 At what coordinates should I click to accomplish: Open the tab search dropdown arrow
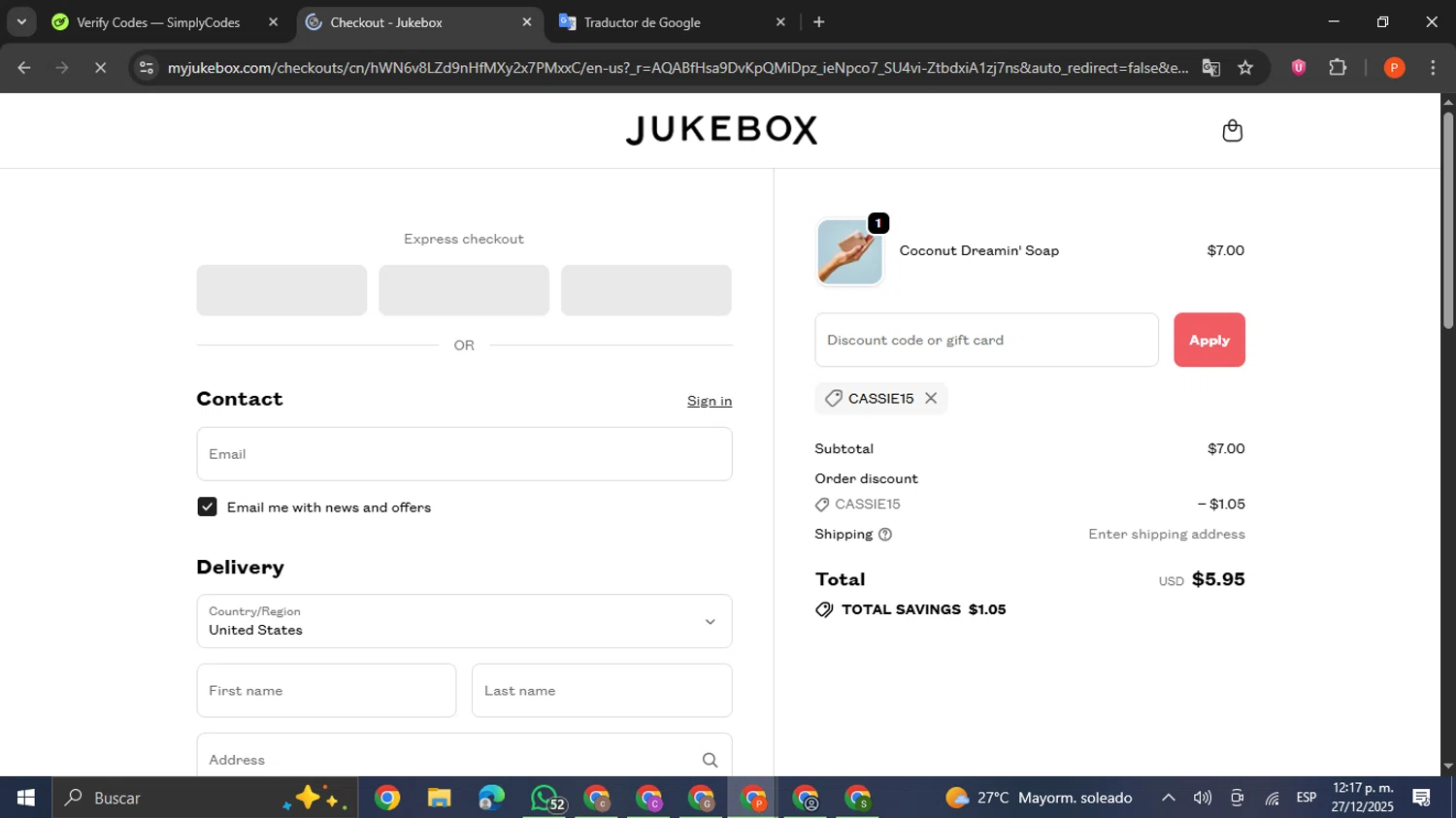(21, 21)
